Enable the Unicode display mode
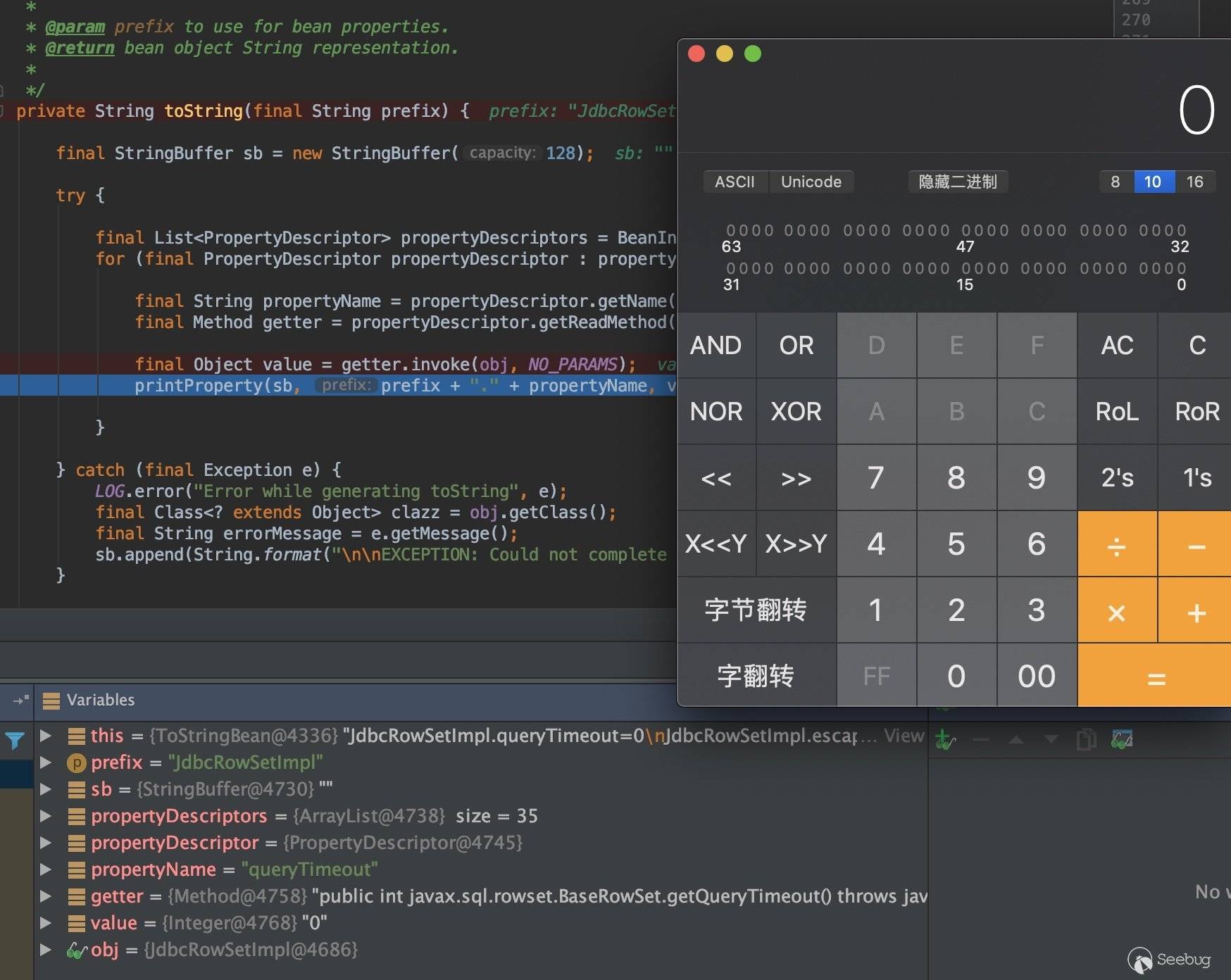The height and width of the screenshot is (980, 1231). [811, 182]
